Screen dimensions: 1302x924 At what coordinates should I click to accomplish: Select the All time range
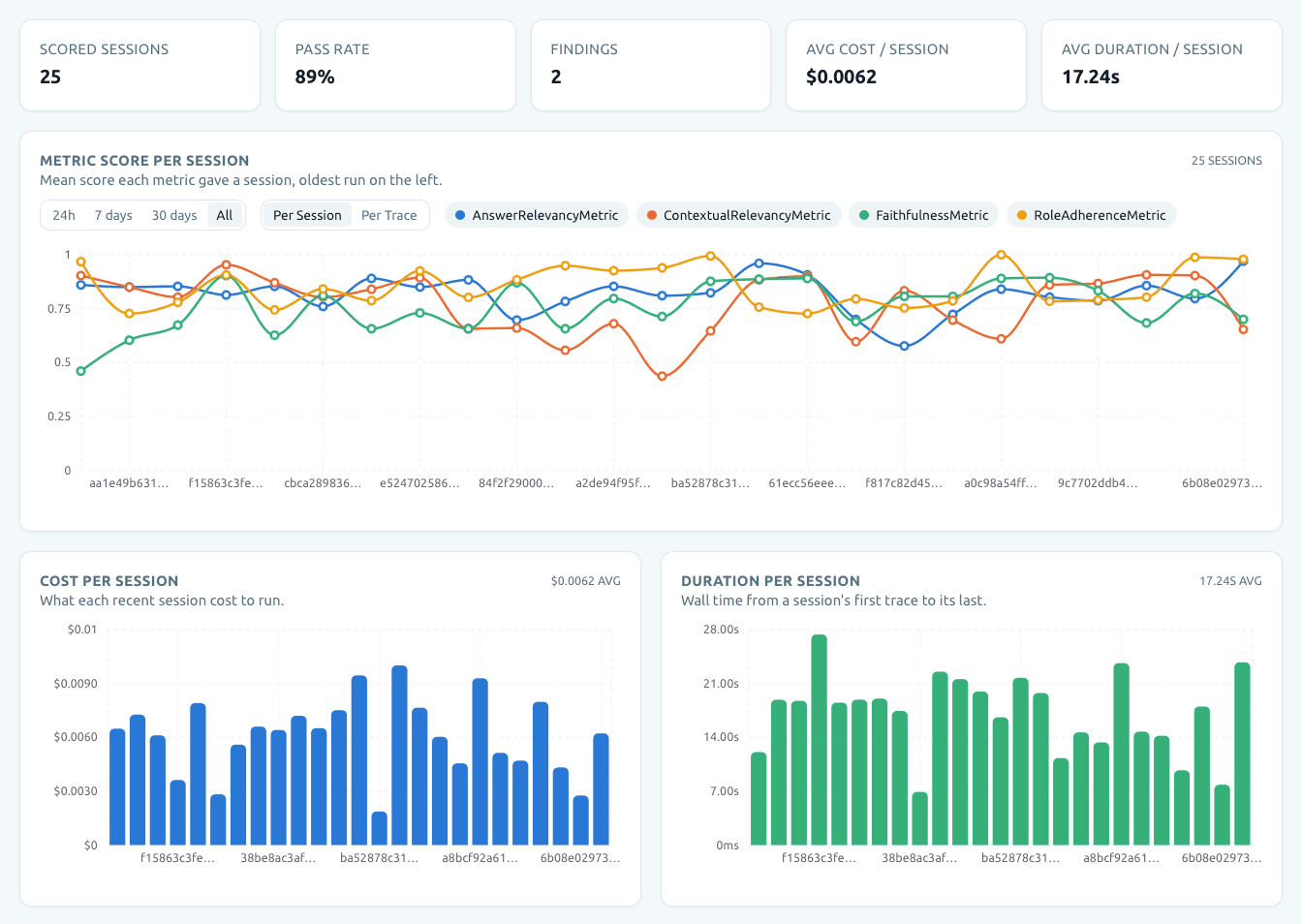click(x=225, y=215)
